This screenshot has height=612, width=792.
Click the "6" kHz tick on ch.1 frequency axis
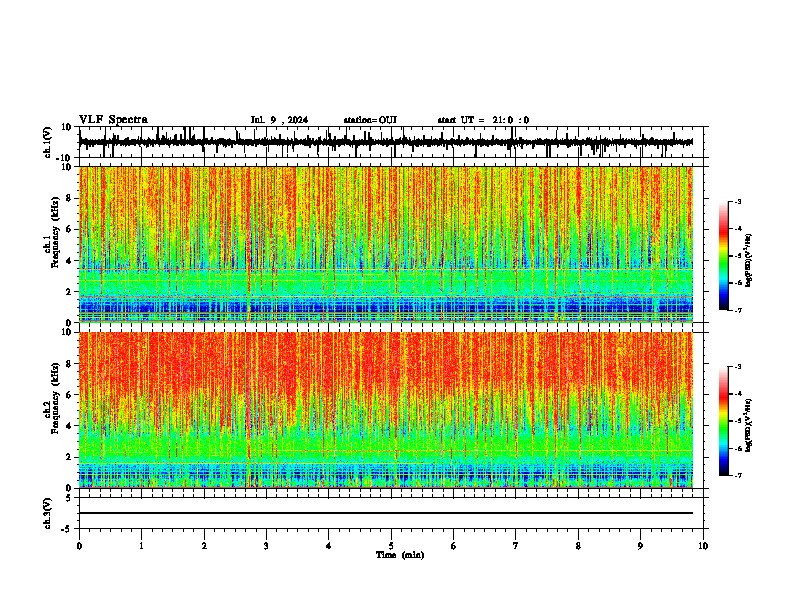(69, 229)
